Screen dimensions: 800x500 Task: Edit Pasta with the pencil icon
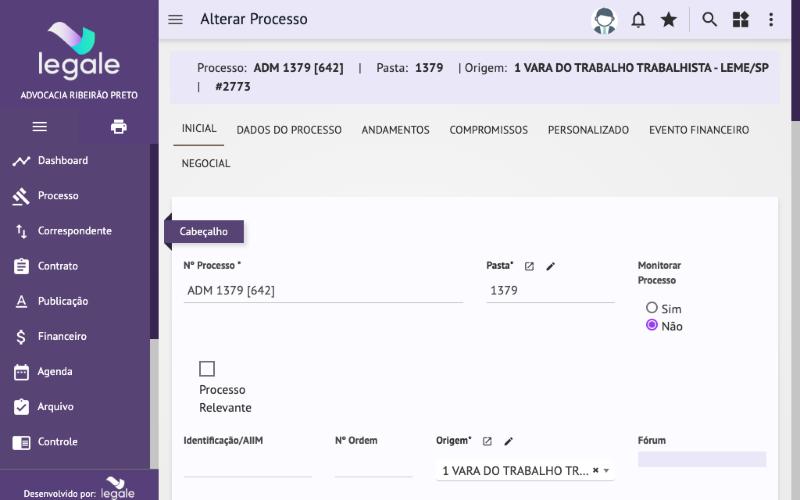pyautogui.click(x=550, y=266)
